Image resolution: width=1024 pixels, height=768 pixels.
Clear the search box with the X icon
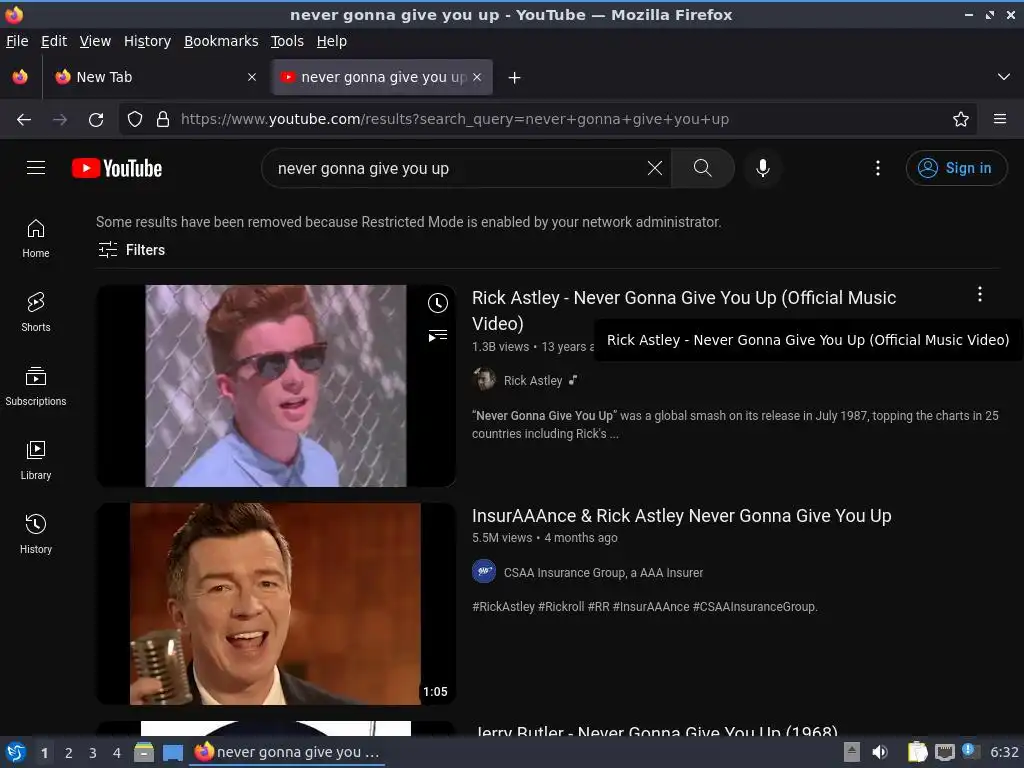[654, 168]
